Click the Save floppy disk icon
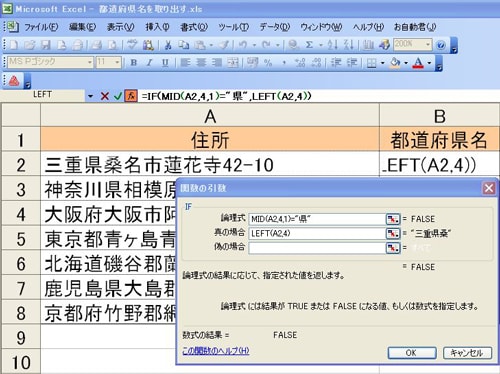Image resolution: width=500 pixels, height=374 pixels. [x=46, y=45]
